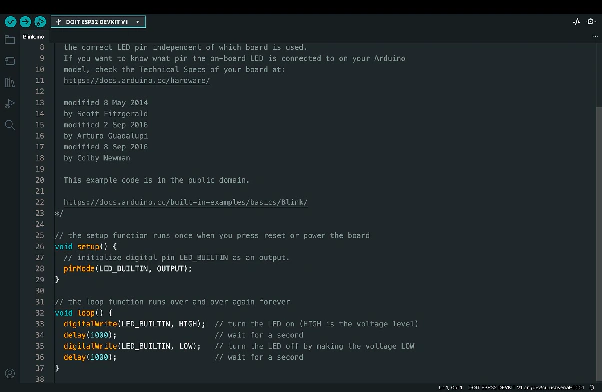
Task: Click line "the correct LED pin independent"
Action: (x=185, y=47)
